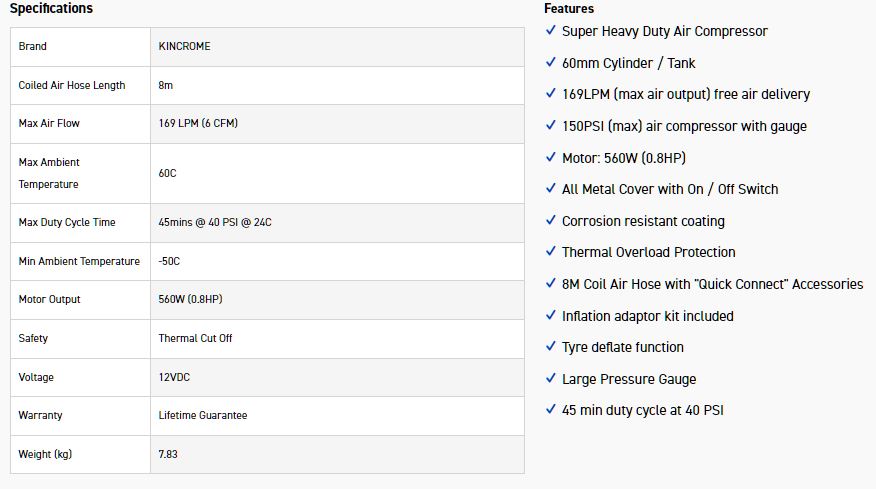
Task: Click checkmark beside Super Heavy Duty Air Compressor
Action: (551, 31)
